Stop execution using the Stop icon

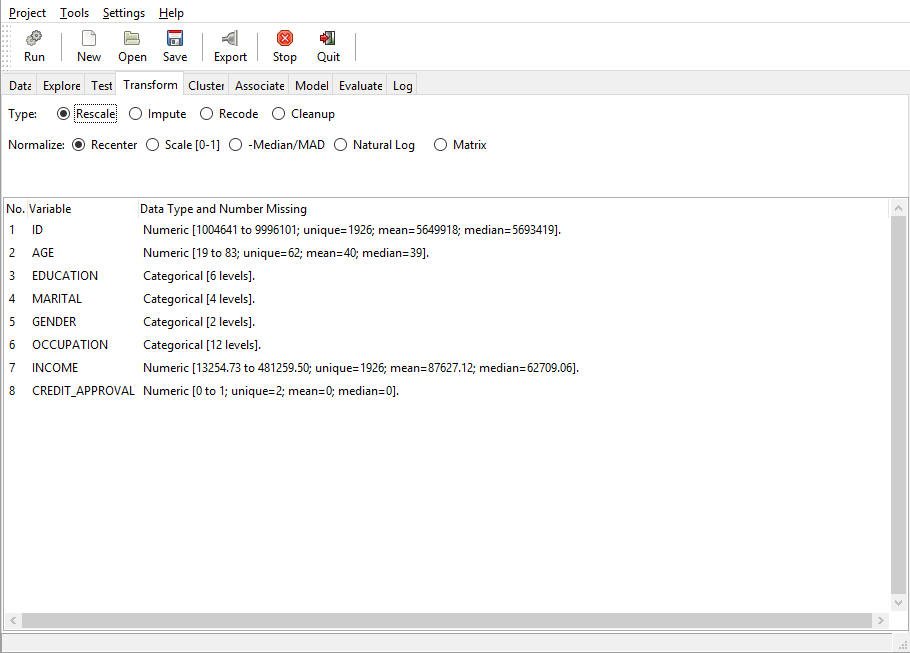(284, 38)
